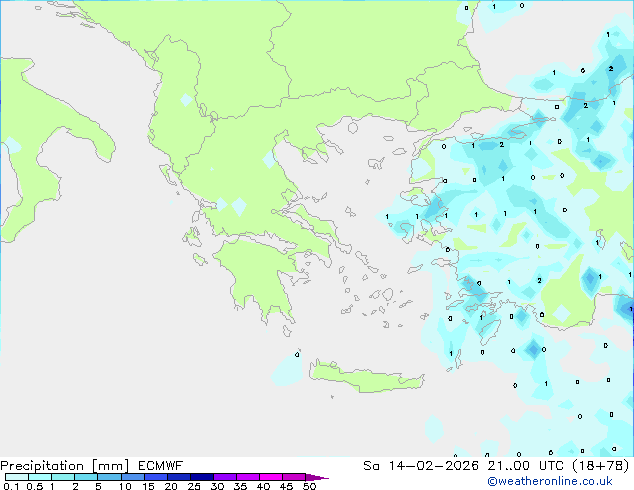Click the "50" legend scale label

click(309, 486)
